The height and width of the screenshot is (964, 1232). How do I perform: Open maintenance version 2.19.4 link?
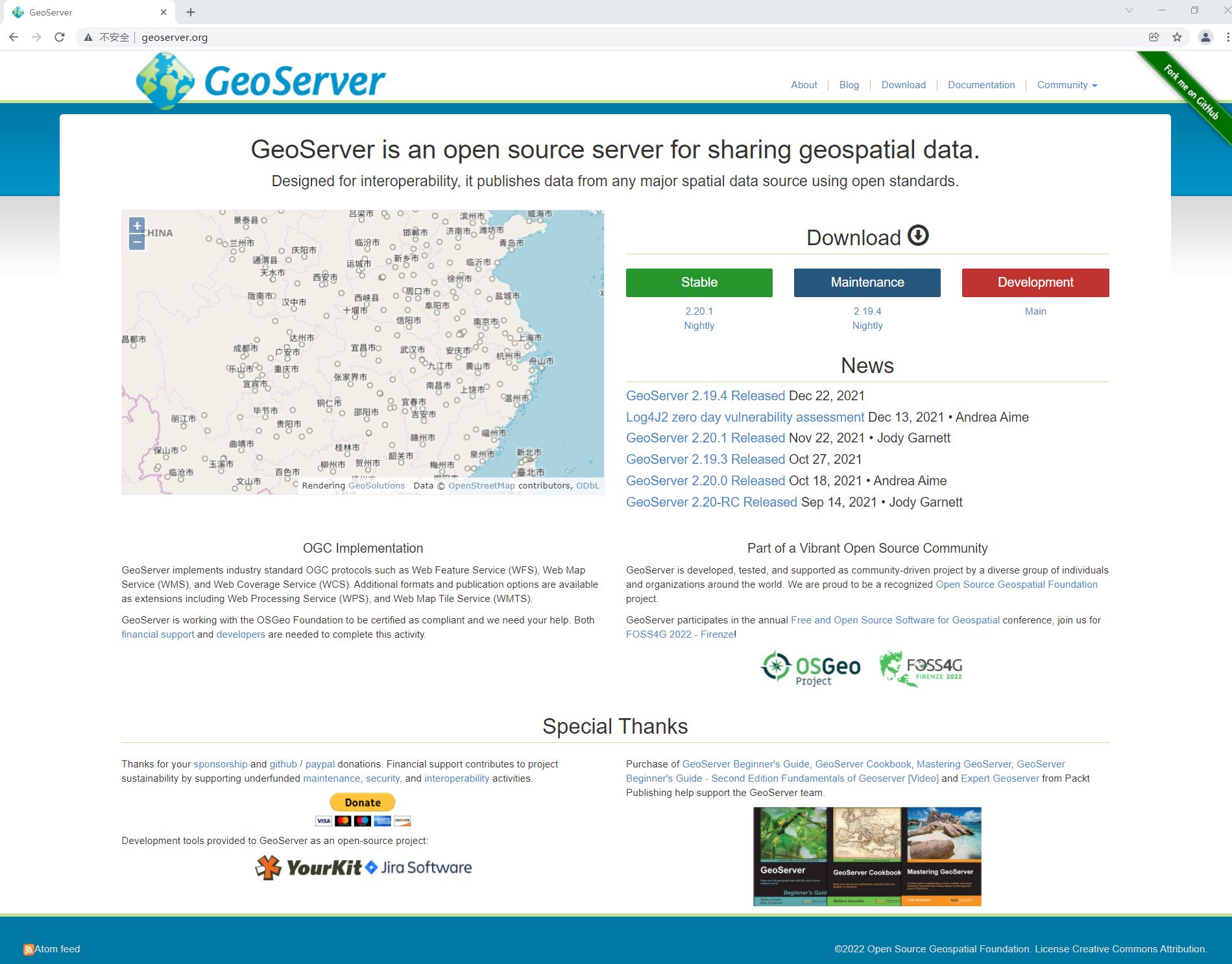point(867,311)
